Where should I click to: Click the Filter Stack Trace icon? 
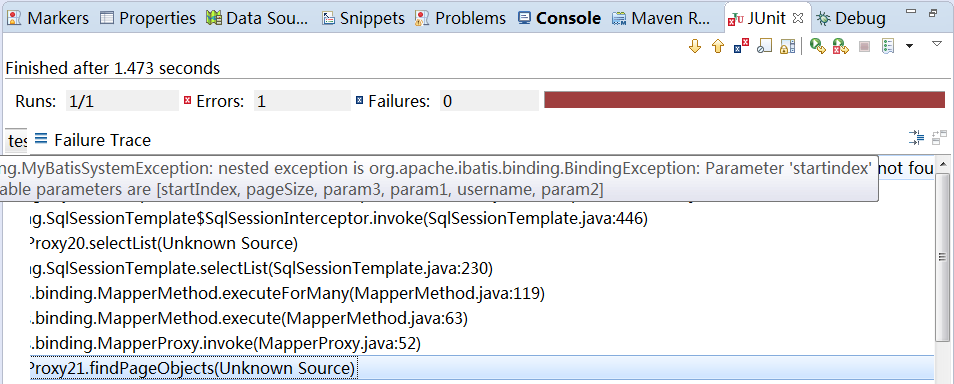(x=916, y=138)
